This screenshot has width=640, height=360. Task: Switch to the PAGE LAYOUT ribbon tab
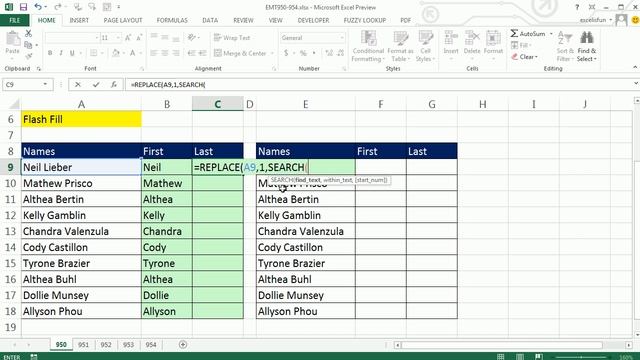click(123, 20)
